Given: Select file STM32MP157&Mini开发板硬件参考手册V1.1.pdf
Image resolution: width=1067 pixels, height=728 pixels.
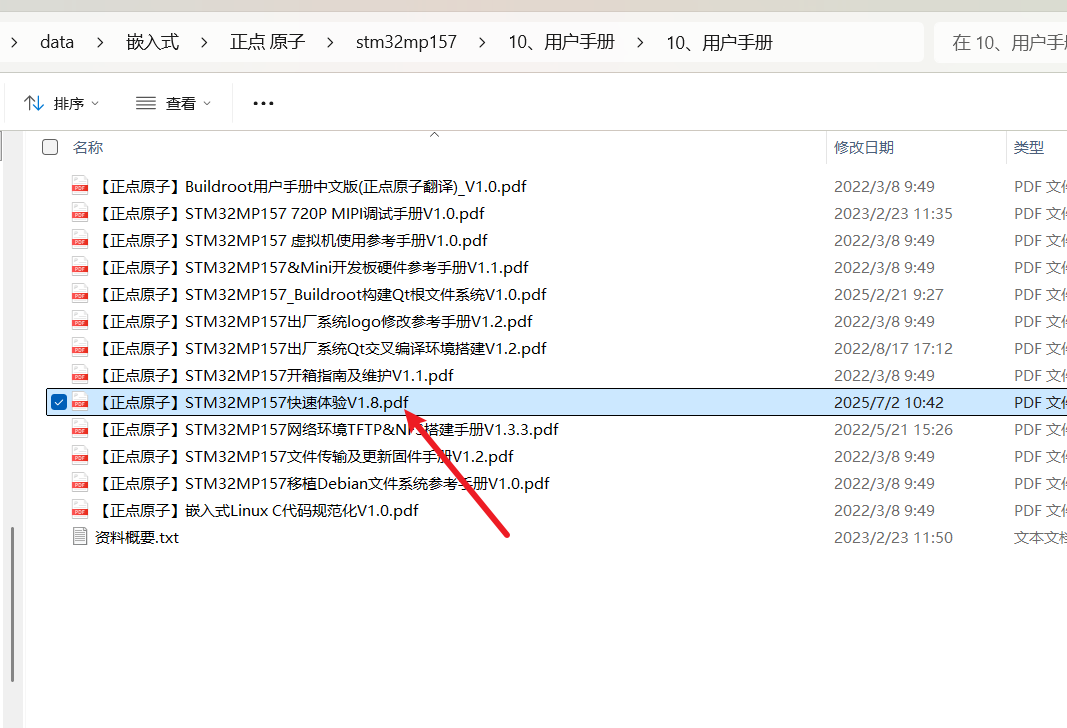Looking at the screenshot, I should (x=312, y=267).
